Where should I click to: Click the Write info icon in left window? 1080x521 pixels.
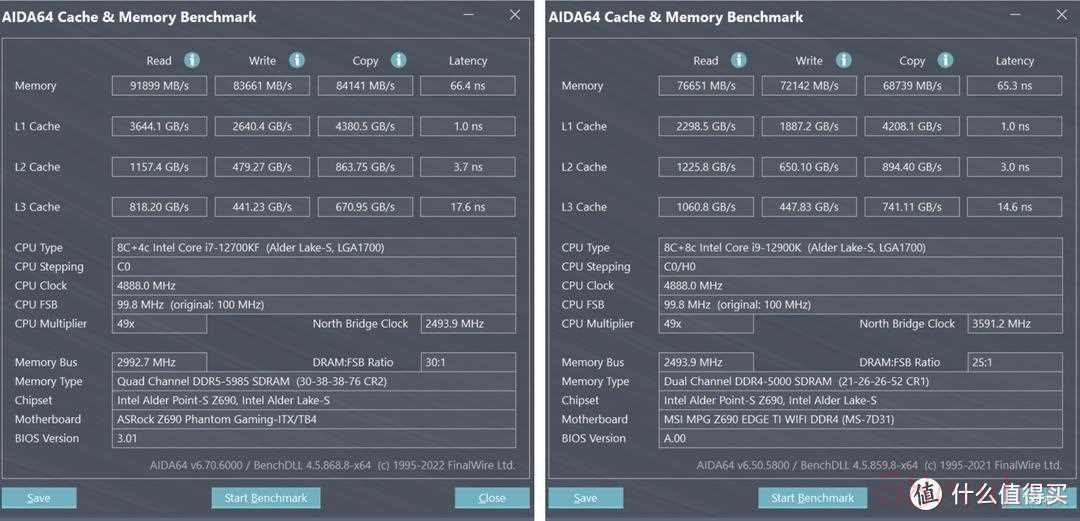point(296,61)
